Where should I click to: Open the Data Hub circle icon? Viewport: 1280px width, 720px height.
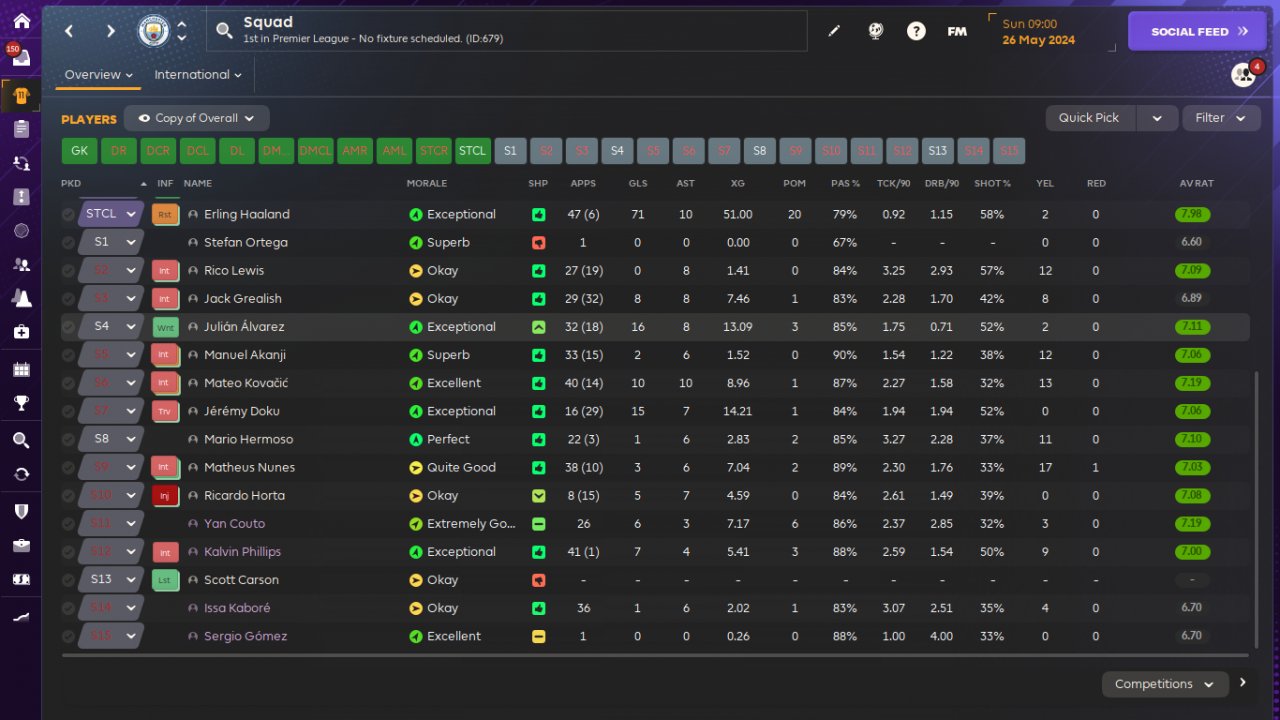[x=21, y=231]
